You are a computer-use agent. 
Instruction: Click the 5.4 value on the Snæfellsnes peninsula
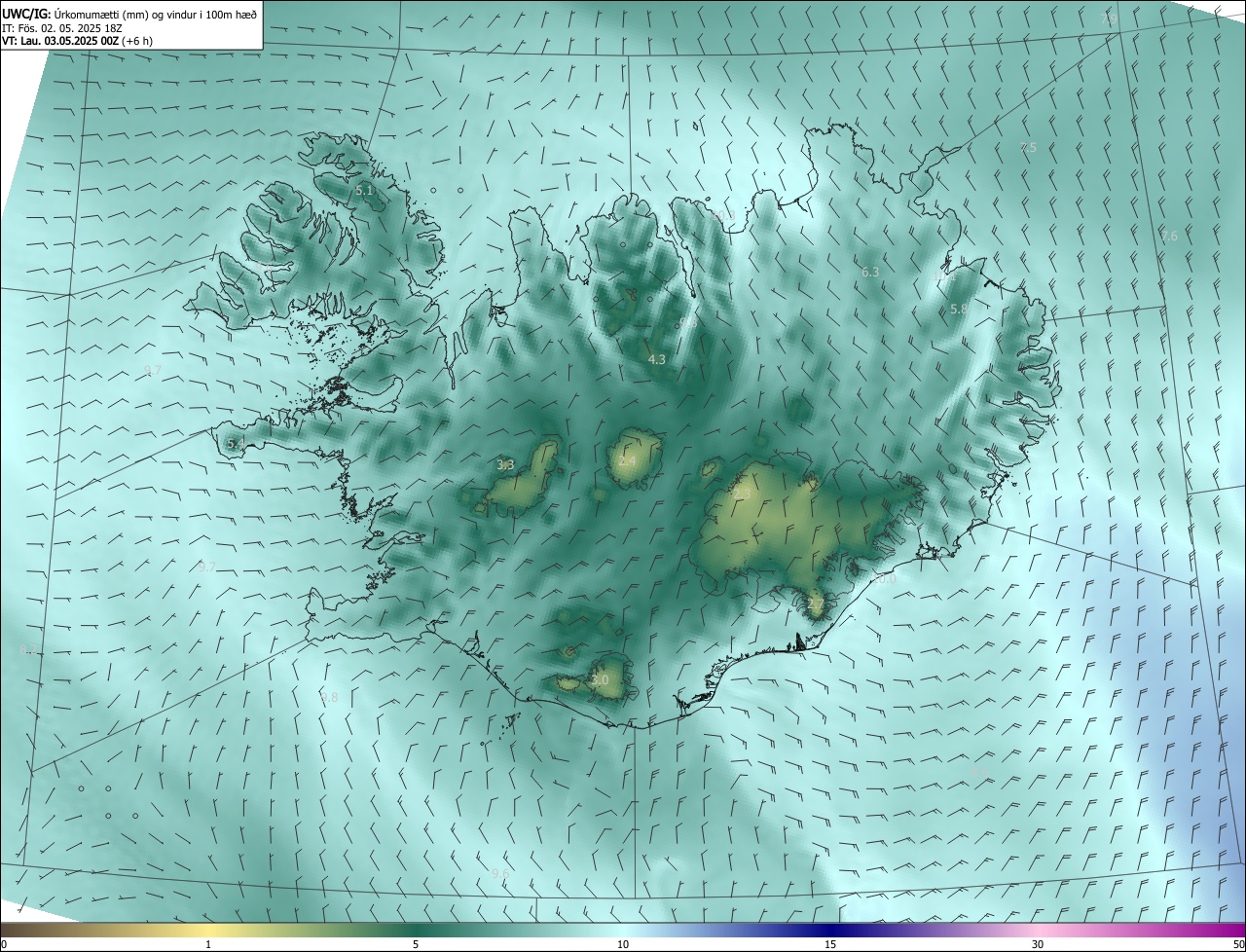pyautogui.click(x=236, y=444)
